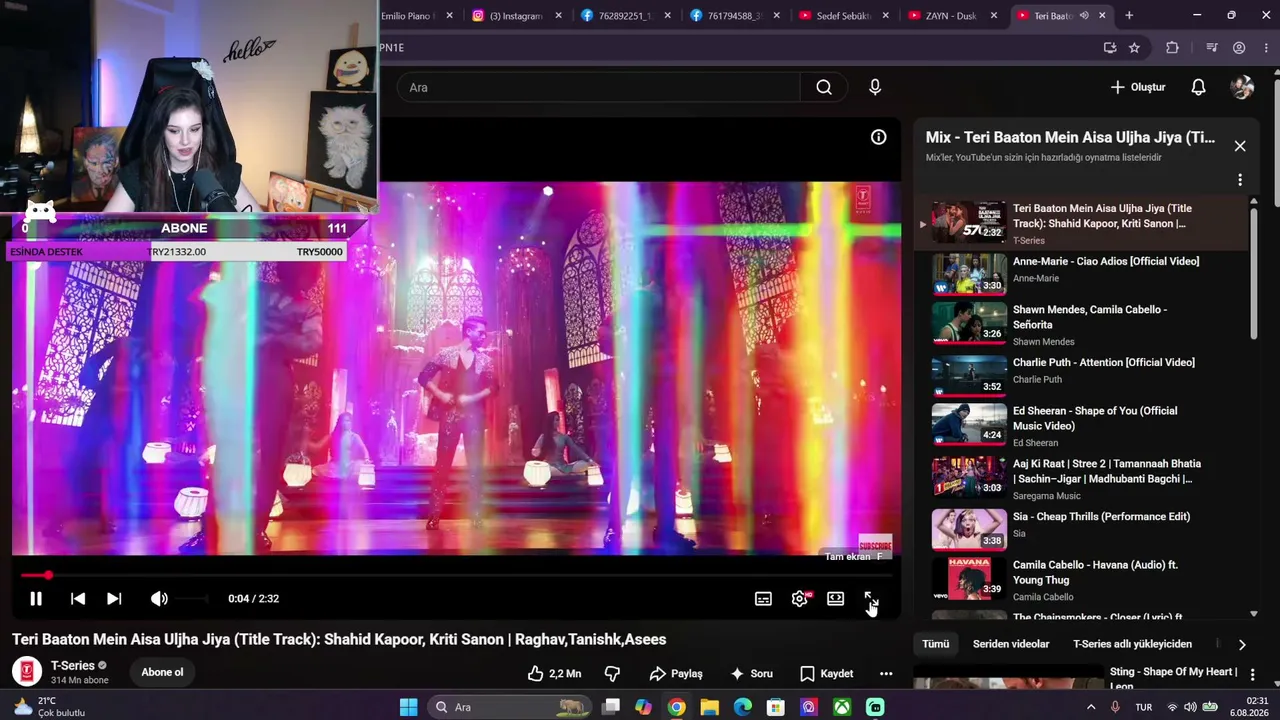Switch to the ZAYN - Dusk browser tab
Screen dimensions: 1280x720
[952, 16]
